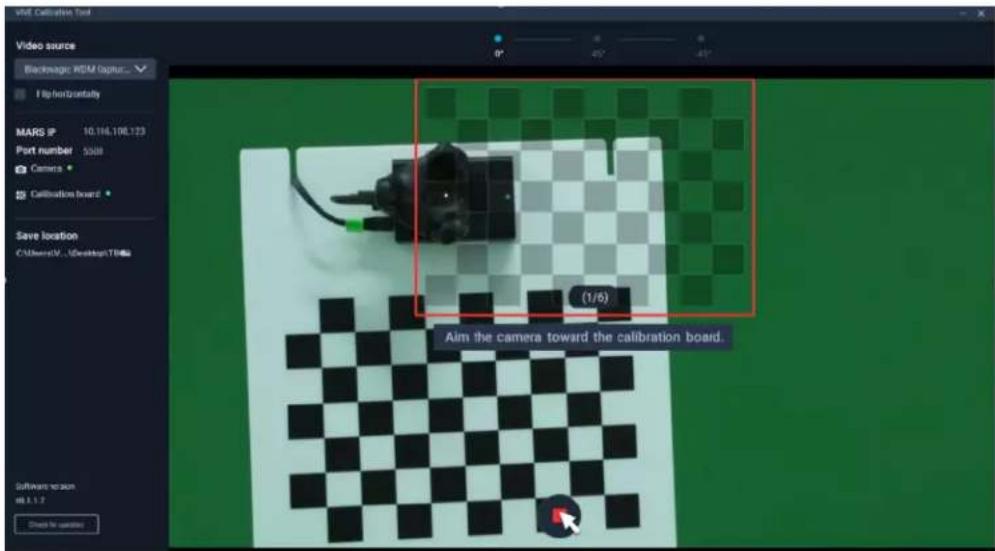This screenshot has width=995, height=551.
Task: Enable the Flip horizontally checkbox
Action: 21,94
